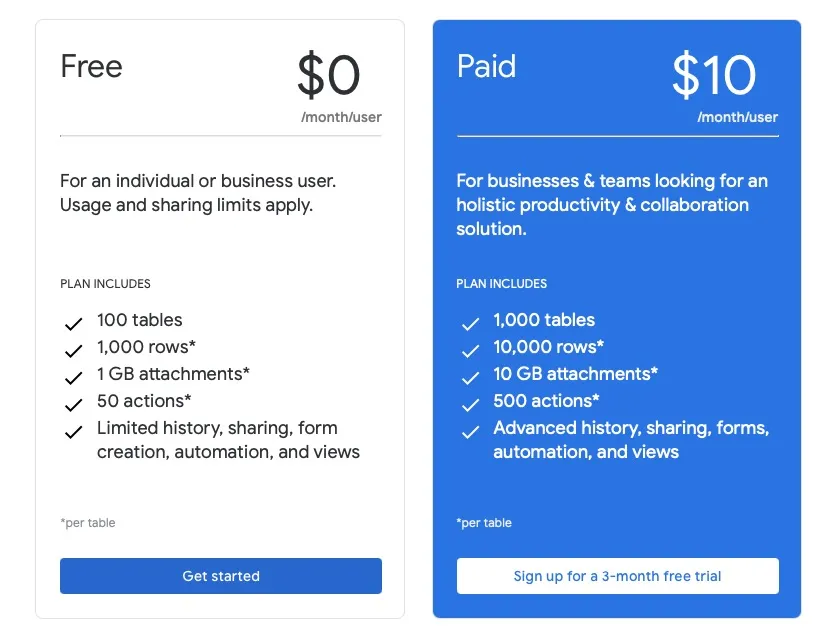Click Free plan's PLAN INCLUDES label
The image size is (816, 633).
click(105, 284)
